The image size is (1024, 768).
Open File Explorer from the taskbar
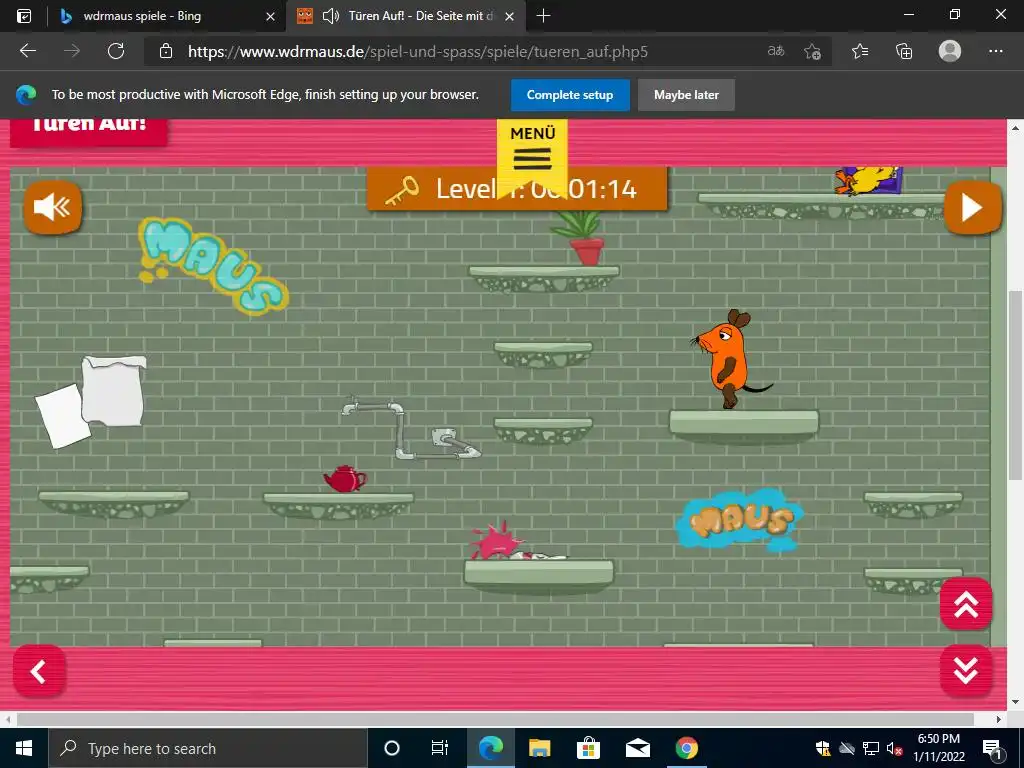click(x=539, y=748)
